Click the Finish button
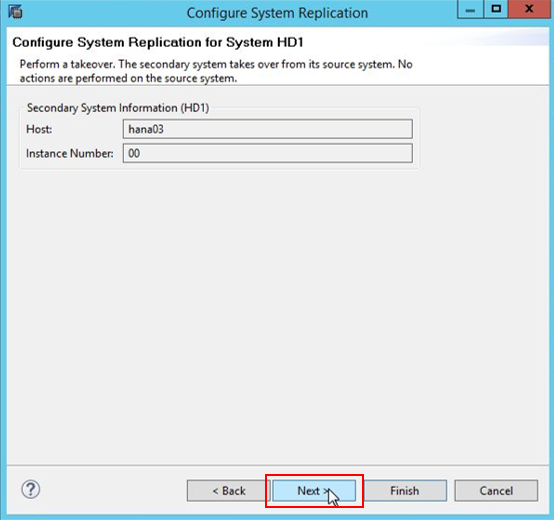Viewport: 554px width, 520px height. tap(405, 490)
